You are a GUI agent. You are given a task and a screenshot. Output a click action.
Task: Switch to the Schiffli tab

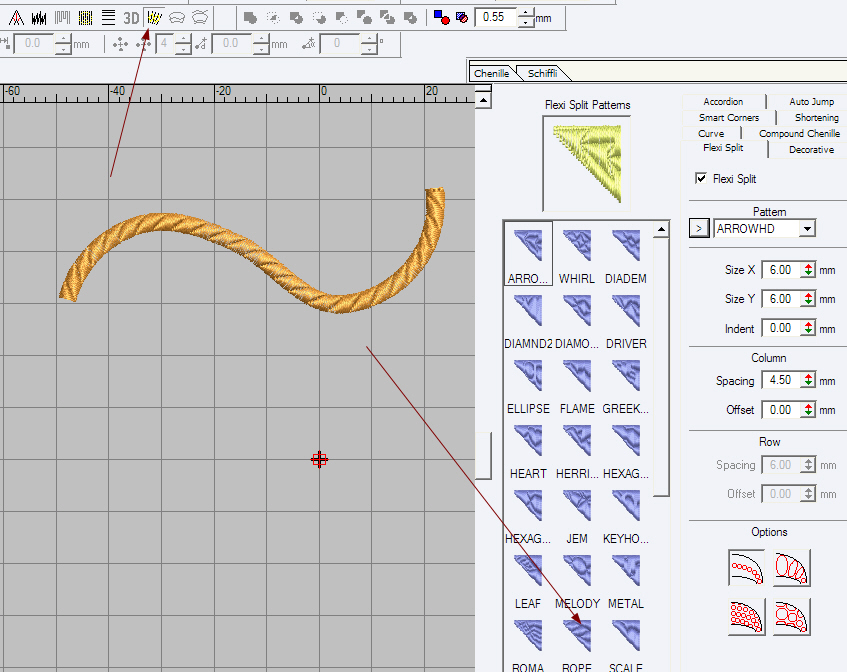point(542,73)
